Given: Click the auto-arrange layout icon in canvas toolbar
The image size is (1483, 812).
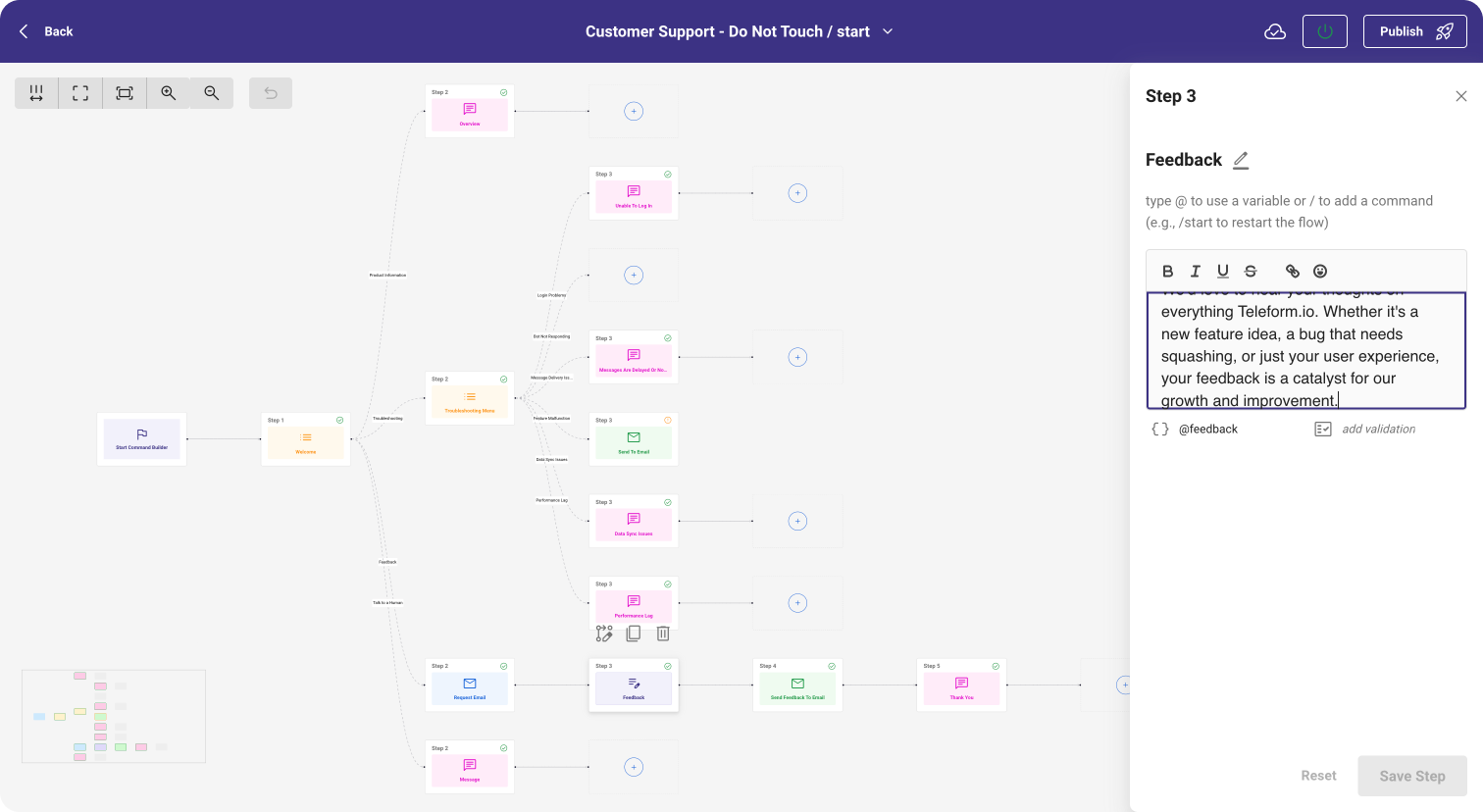Looking at the screenshot, I should click(36, 93).
